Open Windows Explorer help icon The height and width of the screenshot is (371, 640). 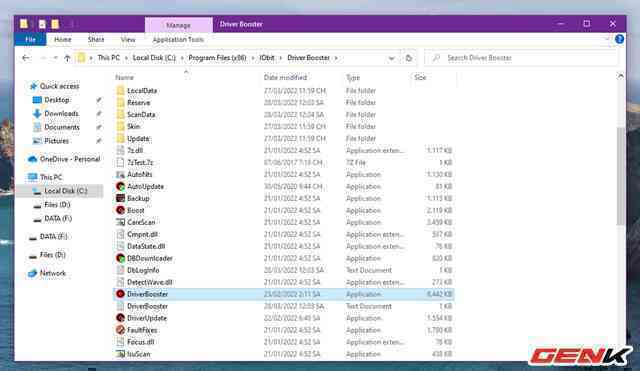[x=619, y=39]
